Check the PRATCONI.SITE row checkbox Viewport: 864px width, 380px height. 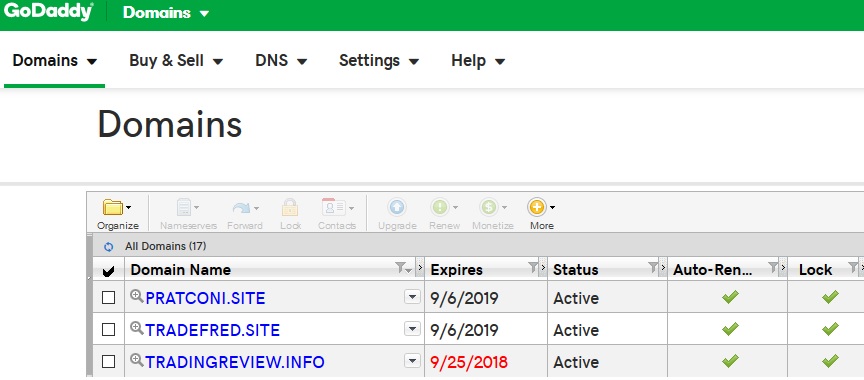(x=109, y=298)
